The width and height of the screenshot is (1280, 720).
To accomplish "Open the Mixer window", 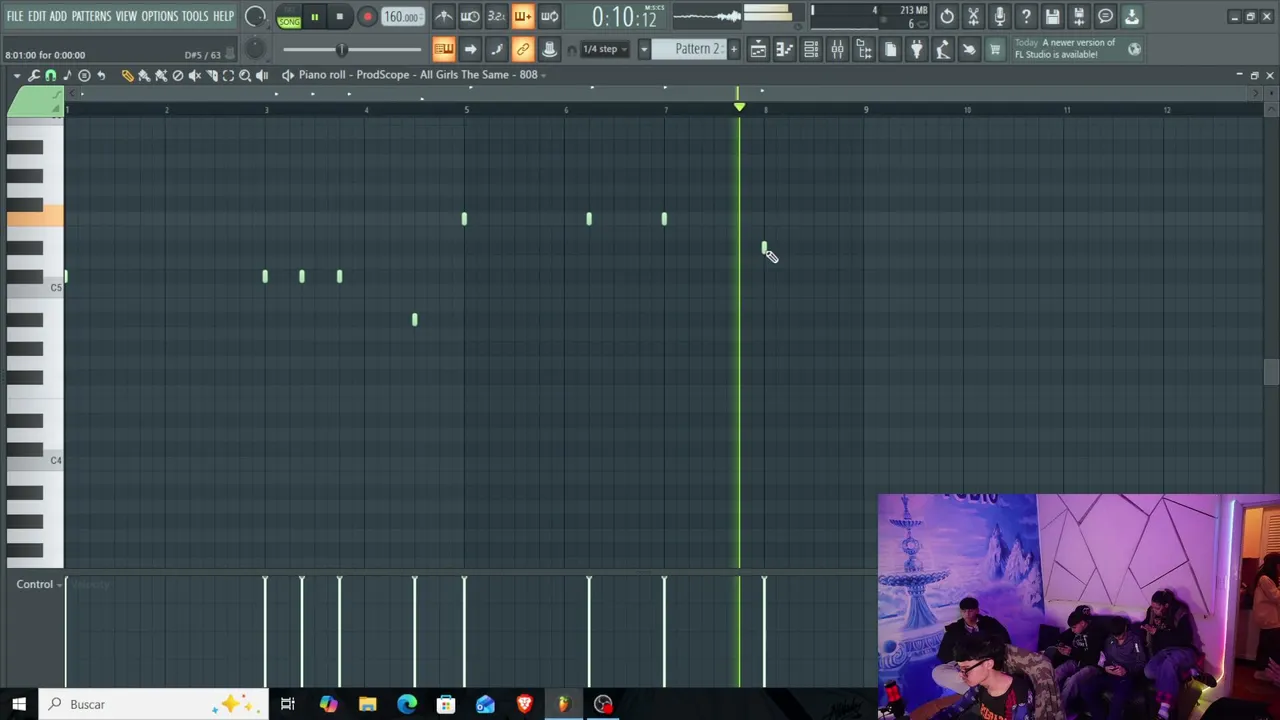I will (837, 49).
